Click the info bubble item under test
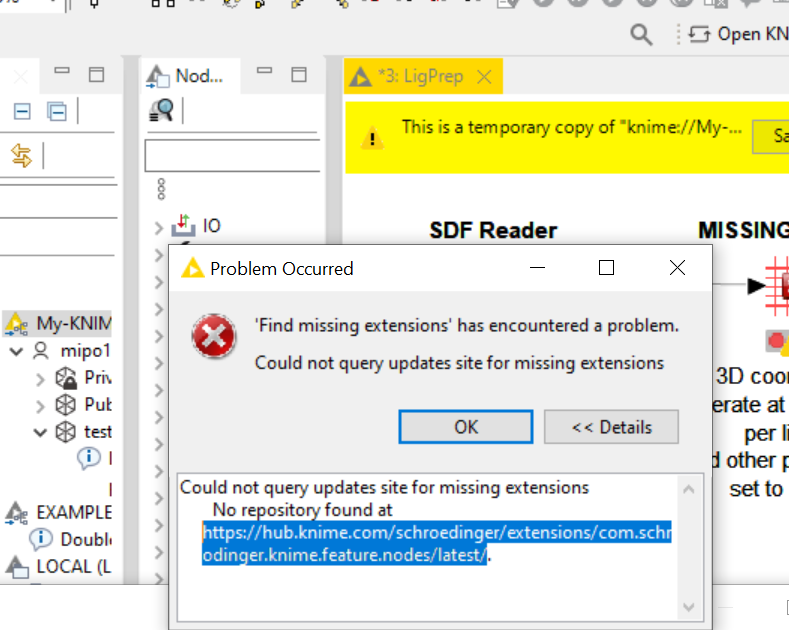The width and height of the screenshot is (789, 630). click(89, 458)
